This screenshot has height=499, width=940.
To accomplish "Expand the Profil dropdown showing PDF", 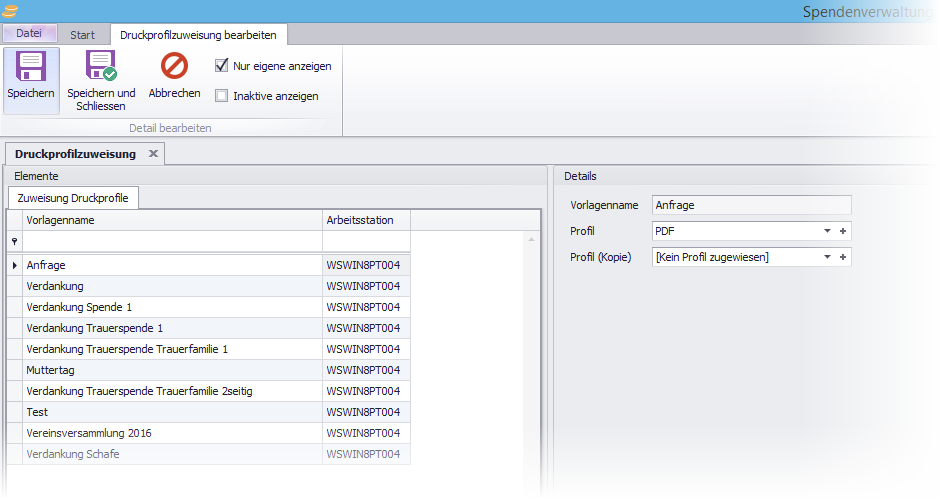I will [827, 231].
